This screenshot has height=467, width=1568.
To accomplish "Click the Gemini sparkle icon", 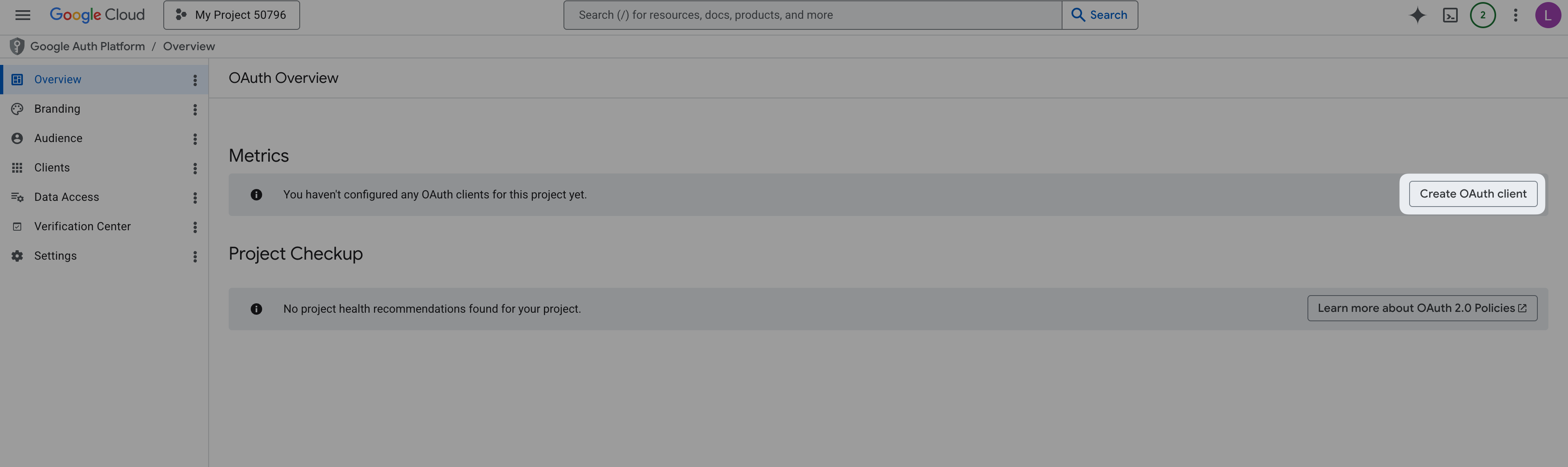I will click(x=1418, y=15).
